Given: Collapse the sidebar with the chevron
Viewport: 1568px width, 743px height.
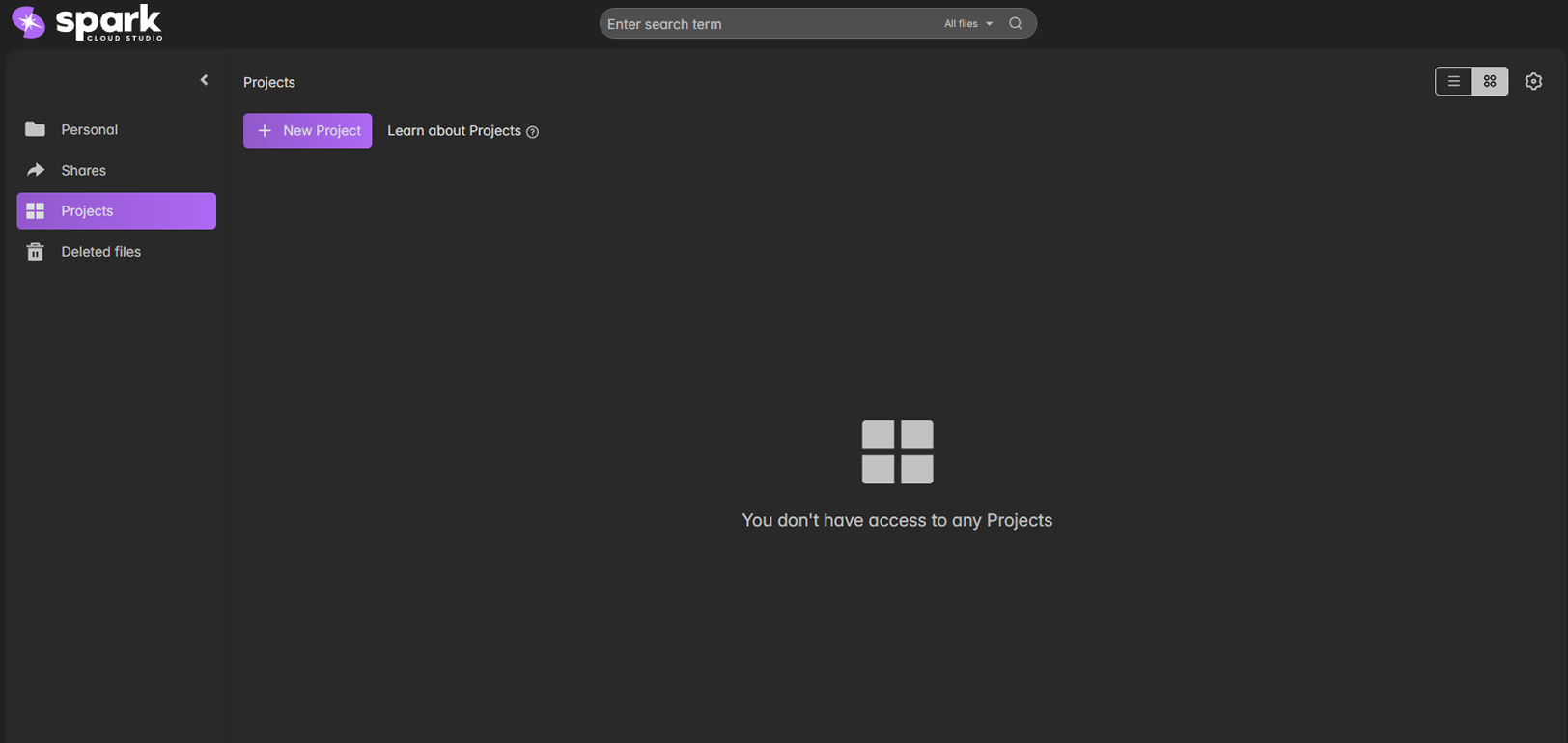Looking at the screenshot, I should [x=204, y=80].
